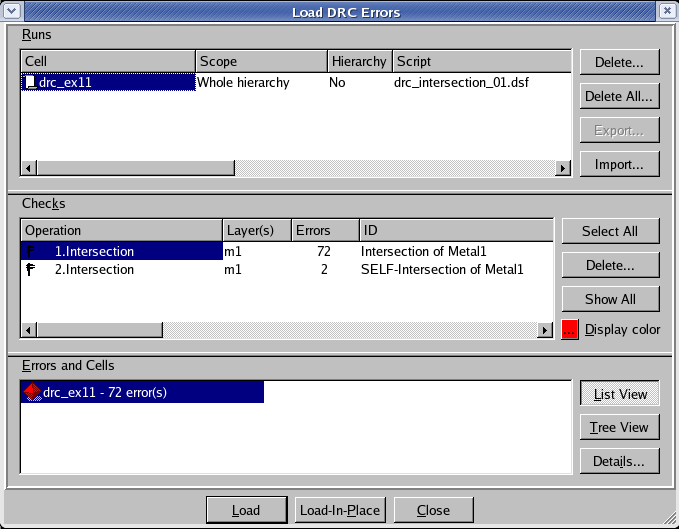Viewport: 679px width, 529px height.
Task: Click flag icon beside 1.Intersection check
Action: [30, 251]
